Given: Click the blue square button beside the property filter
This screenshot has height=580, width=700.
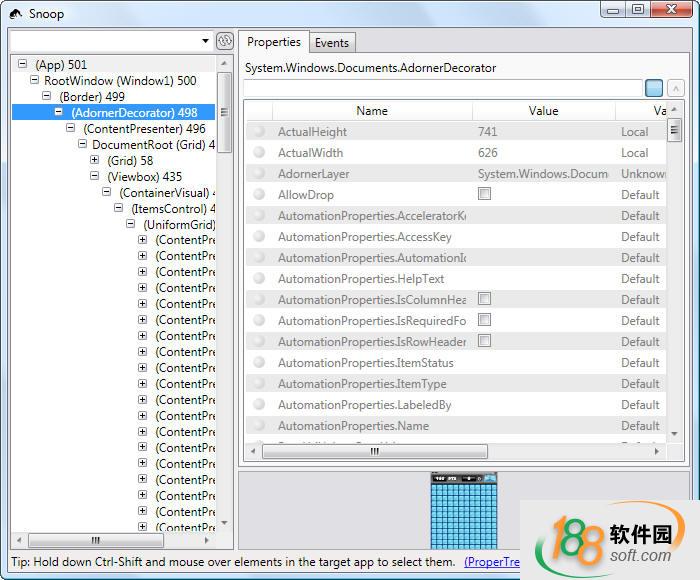Looking at the screenshot, I should [x=653, y=88].
